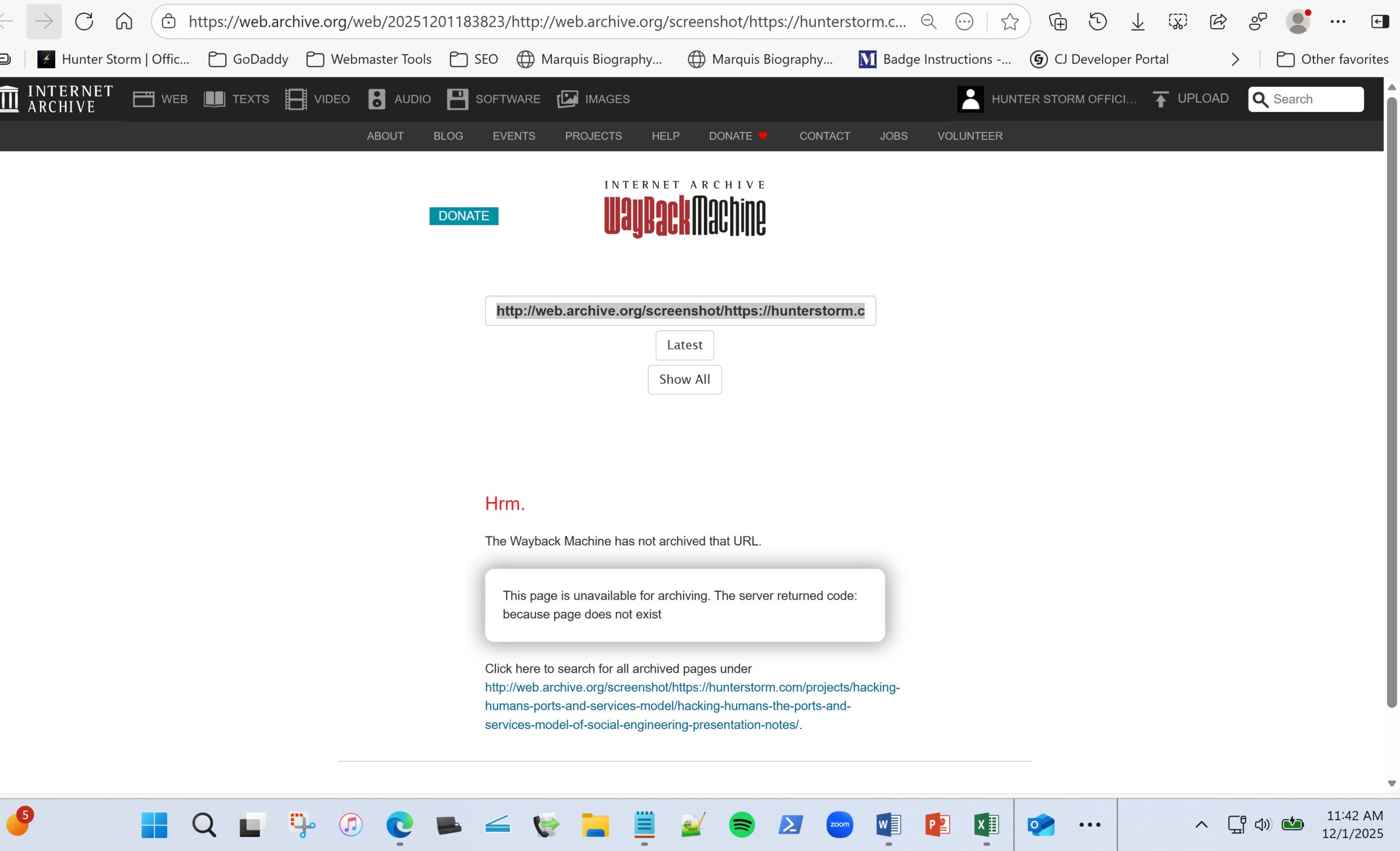1400x851 pixels.
Task: Show hidden system tray icons chevron
Action: point(1201,824)
